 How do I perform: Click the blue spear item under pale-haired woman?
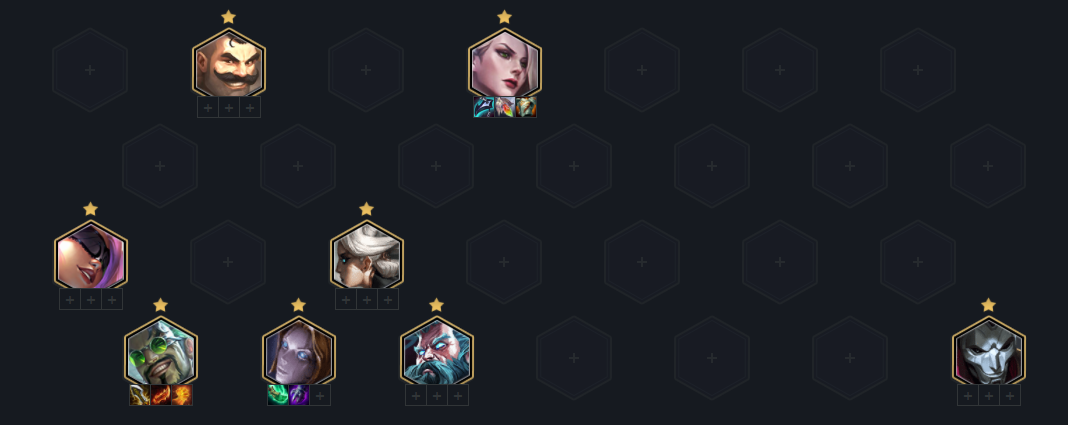(484, 107)
